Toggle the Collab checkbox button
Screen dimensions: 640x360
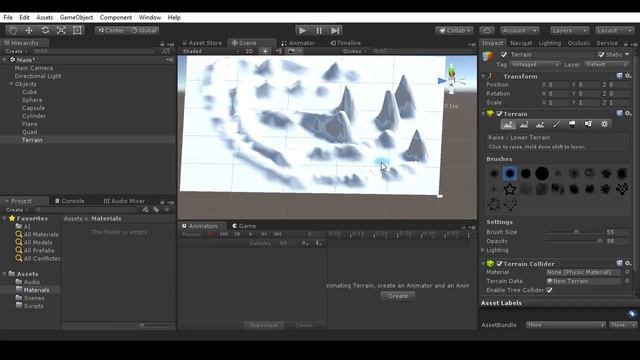(x=454, y=31)
